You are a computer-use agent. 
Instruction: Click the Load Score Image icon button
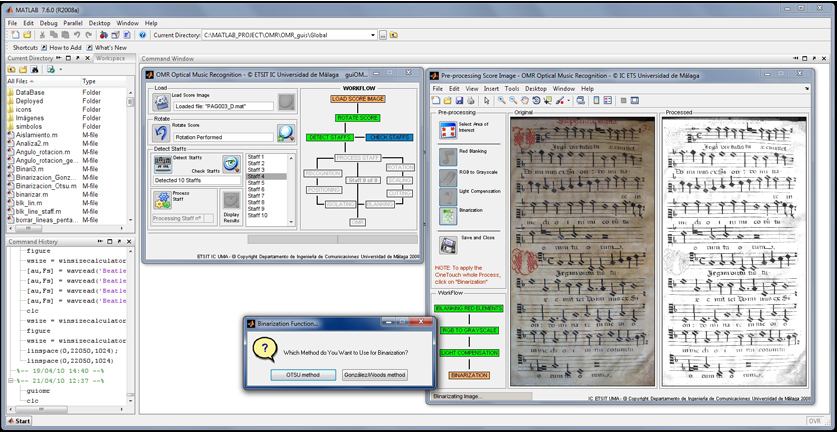tap(161, 102)
